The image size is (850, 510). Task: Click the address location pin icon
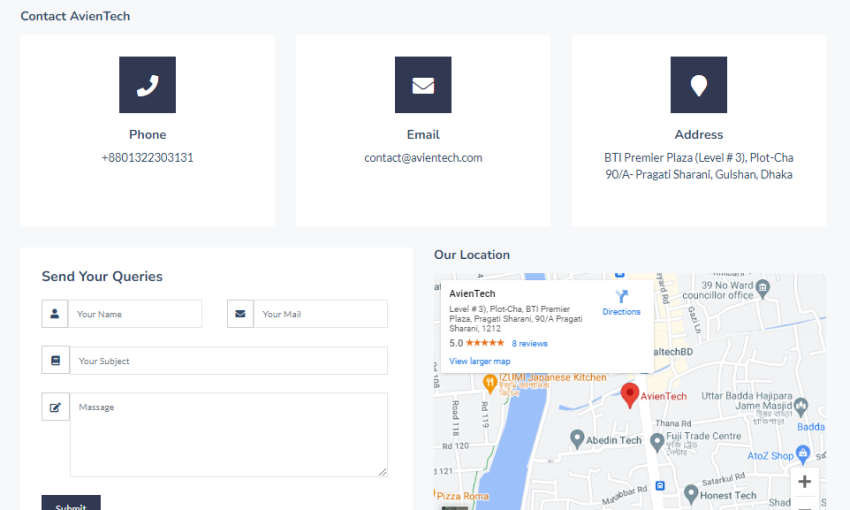(698, 85)
